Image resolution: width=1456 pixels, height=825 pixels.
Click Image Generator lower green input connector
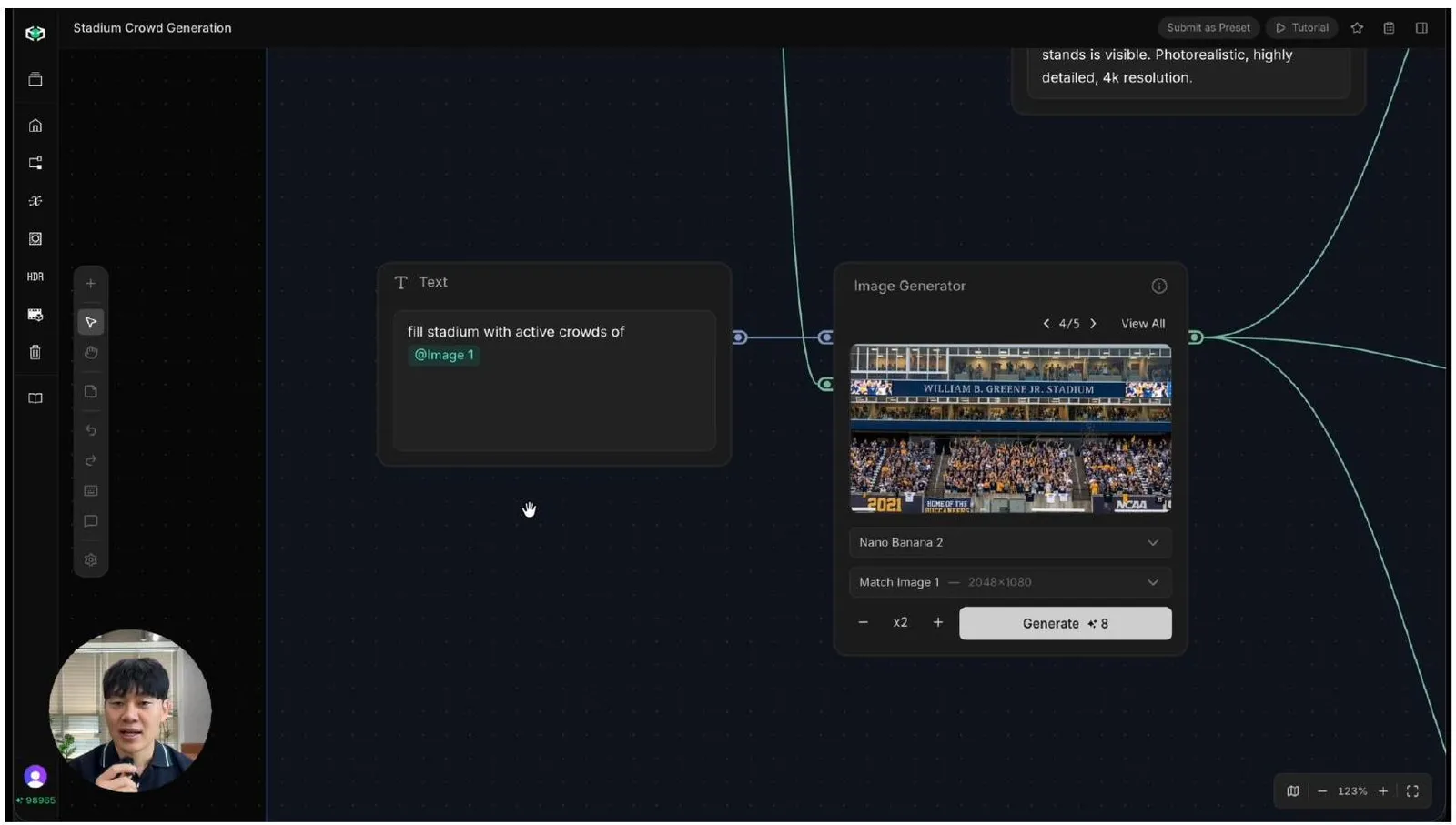pos(825,385)
